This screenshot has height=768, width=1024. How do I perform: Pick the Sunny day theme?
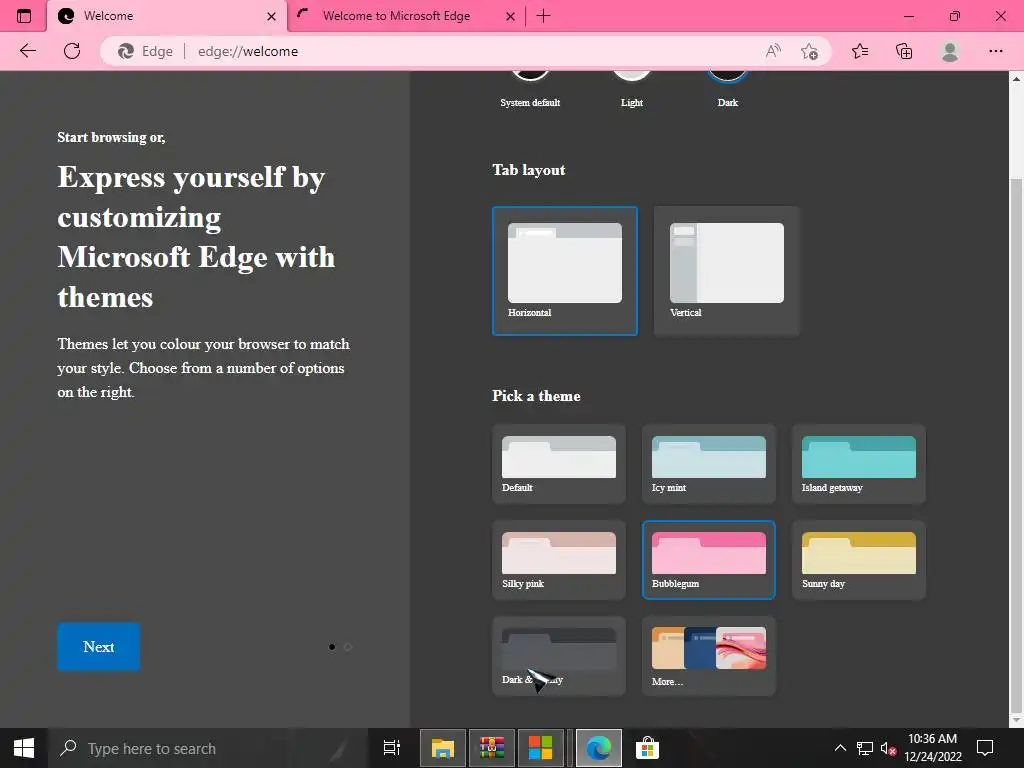tap(859, 560)
